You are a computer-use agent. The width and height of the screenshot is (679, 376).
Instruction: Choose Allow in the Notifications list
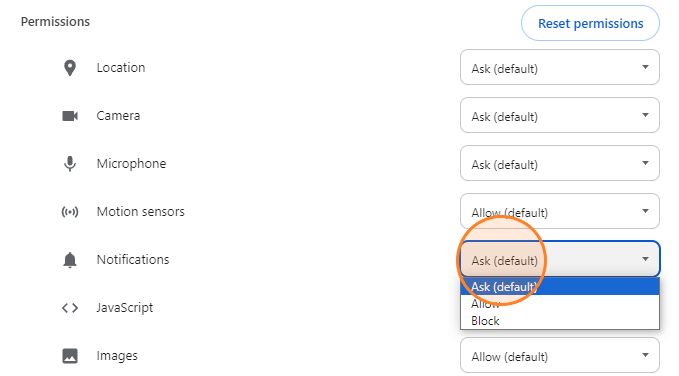coord(559,304)
